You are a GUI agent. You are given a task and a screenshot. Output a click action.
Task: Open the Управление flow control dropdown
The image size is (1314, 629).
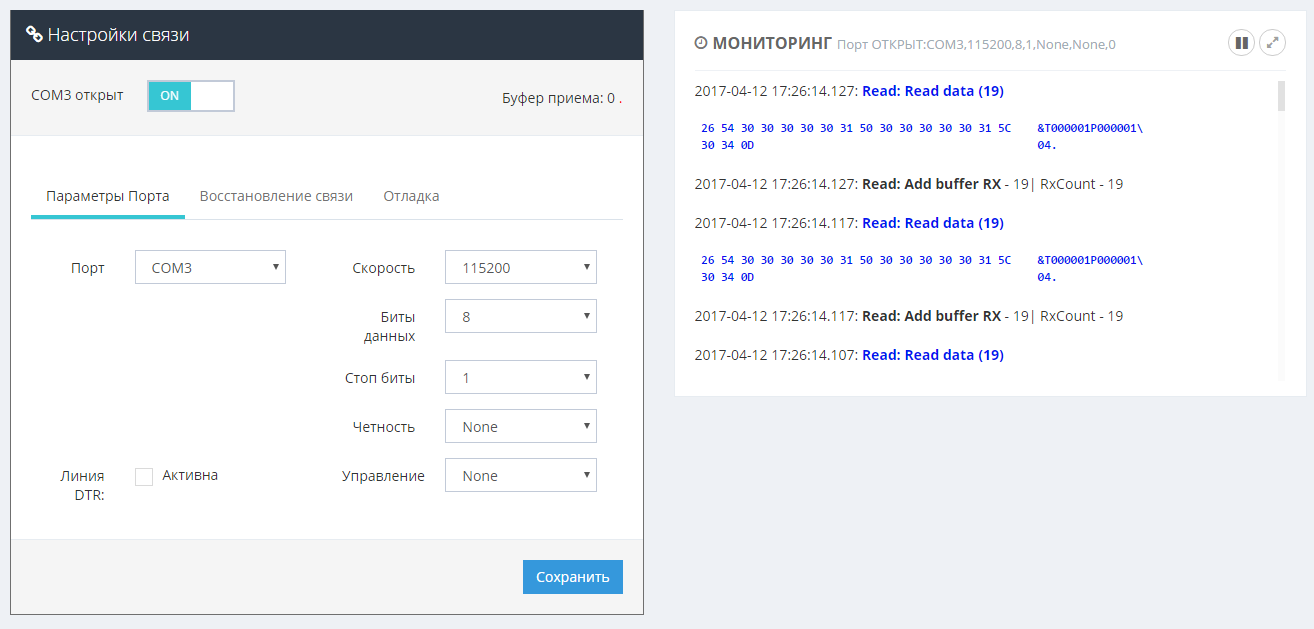point(520,476)
